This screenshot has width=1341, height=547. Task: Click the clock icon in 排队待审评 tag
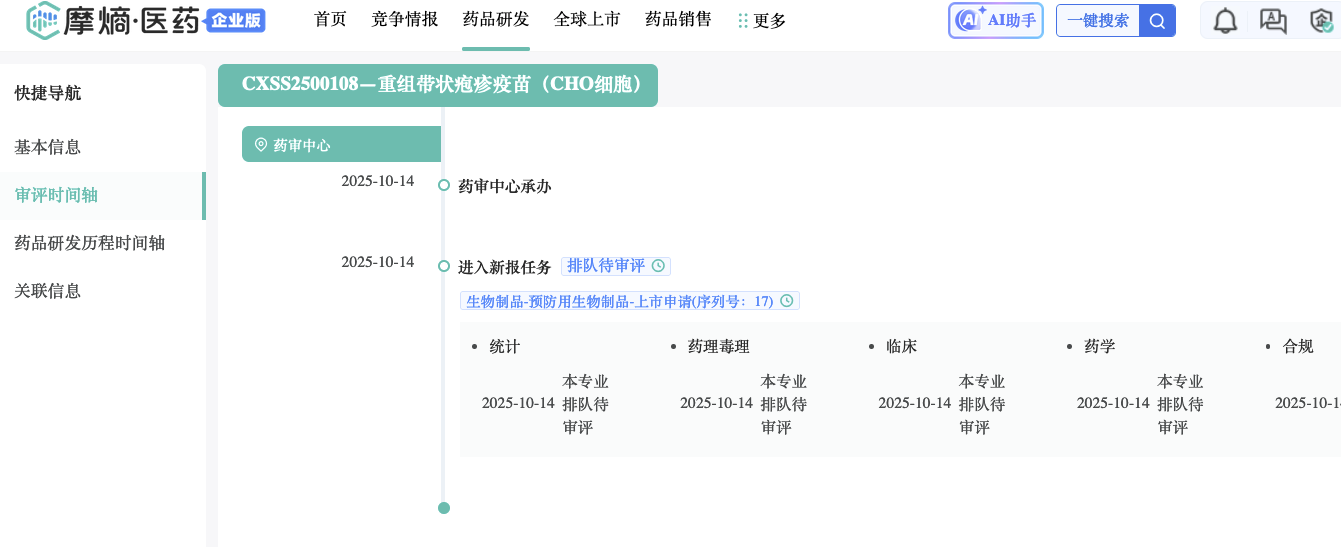tap(658, 266)
